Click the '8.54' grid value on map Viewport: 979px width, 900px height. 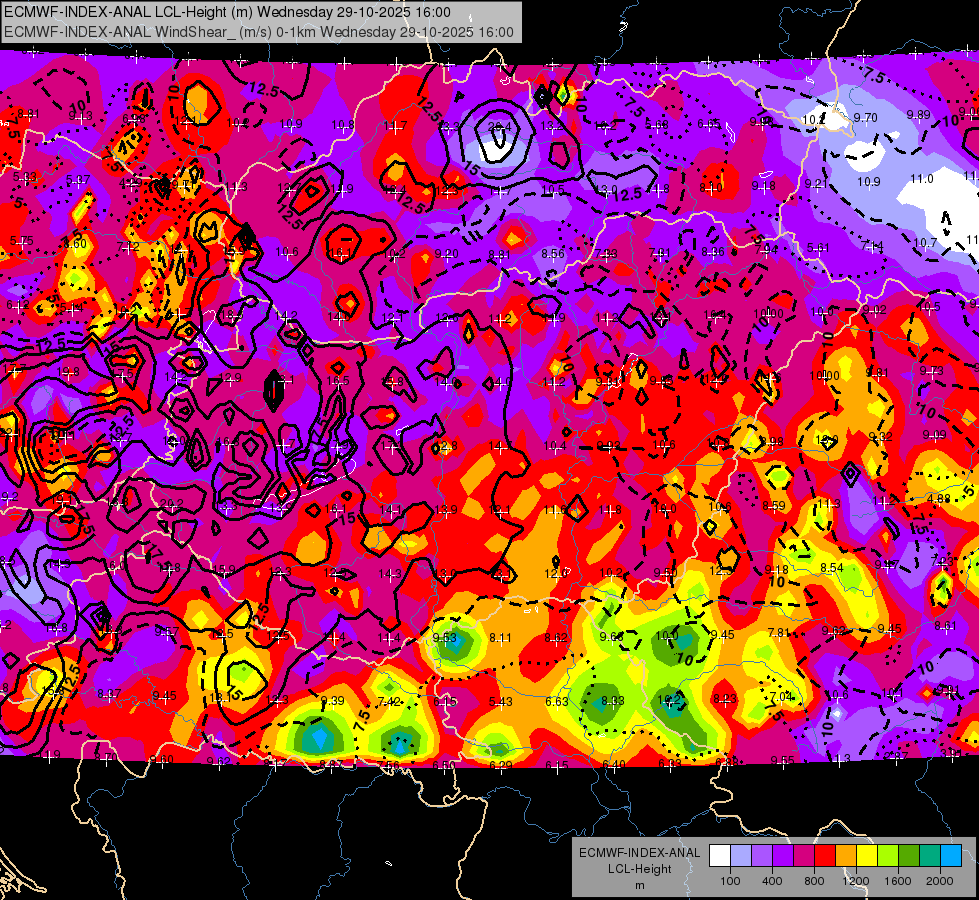tap(832, 568)
